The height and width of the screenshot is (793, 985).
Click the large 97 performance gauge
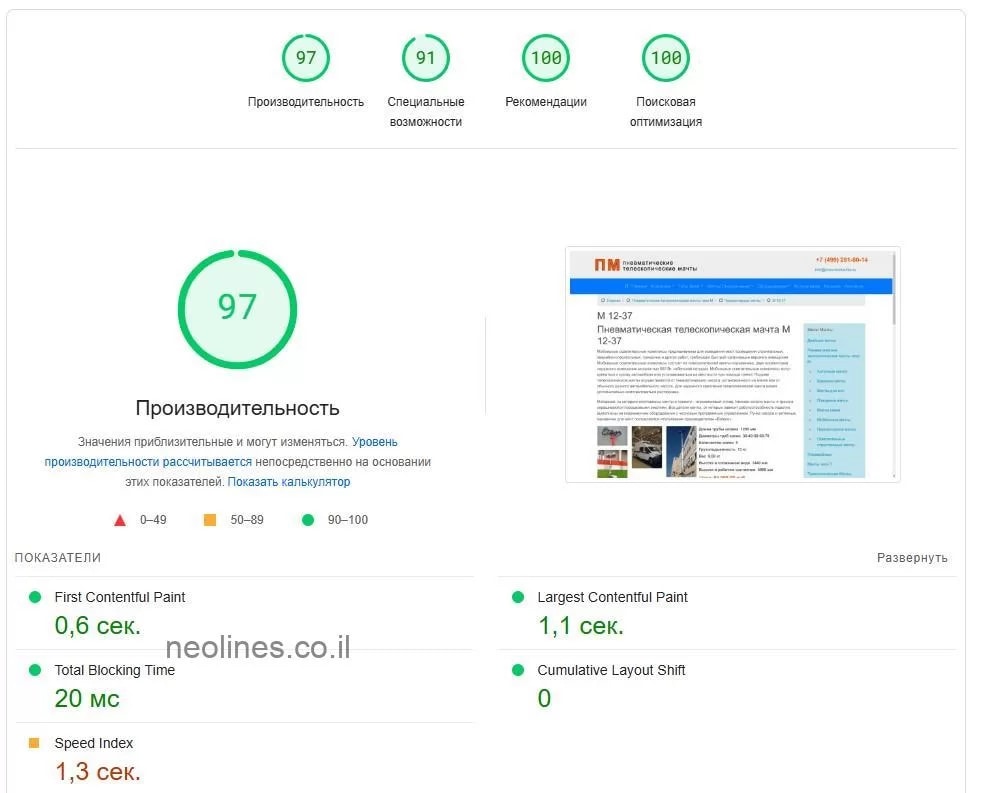point(237,309)
